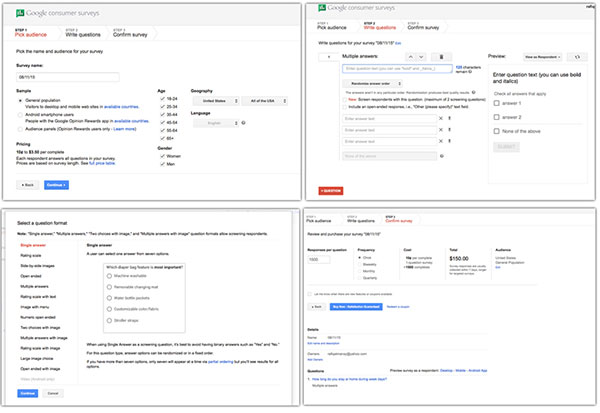
Task: Click Continue on Select a question format screen
Action: click(x=28, y=393)
